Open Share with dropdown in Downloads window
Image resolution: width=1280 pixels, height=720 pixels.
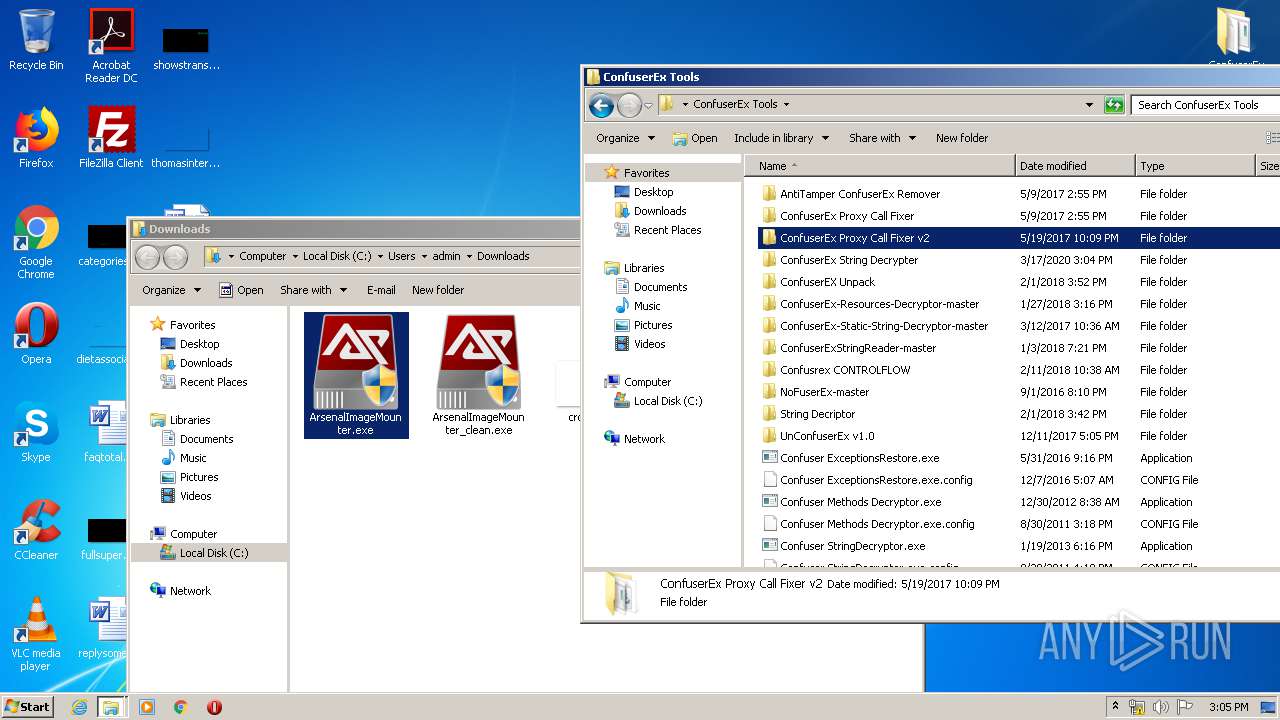click(x=313, y=290)
